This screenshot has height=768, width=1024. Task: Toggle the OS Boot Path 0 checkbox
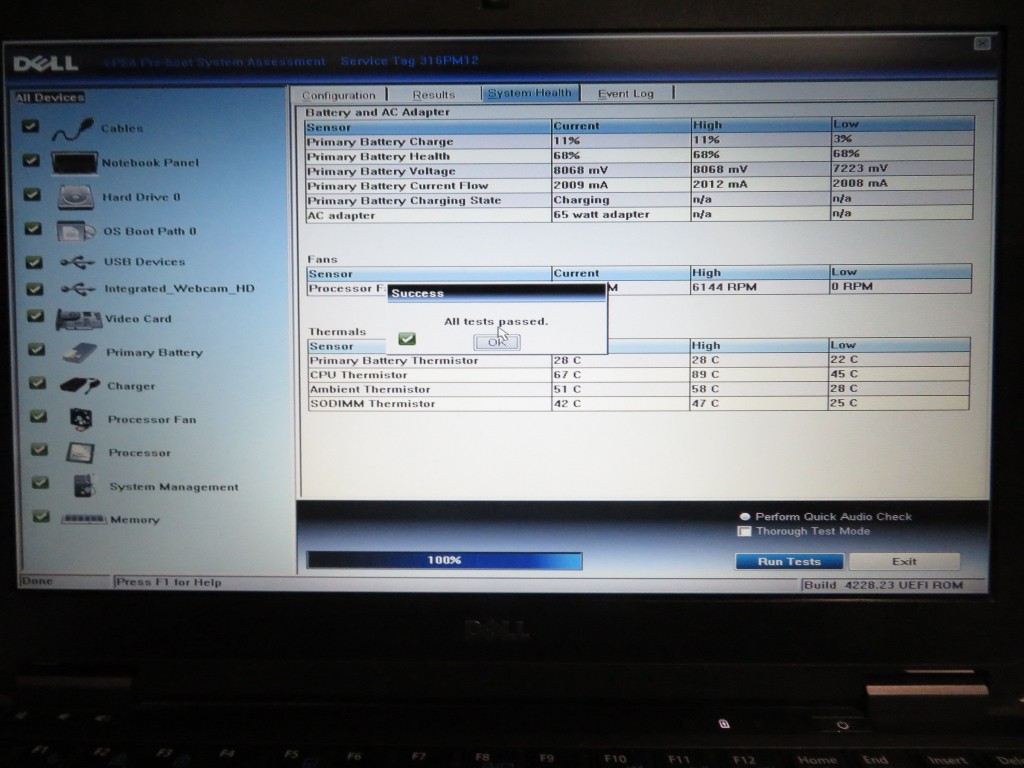click(33, 229)
